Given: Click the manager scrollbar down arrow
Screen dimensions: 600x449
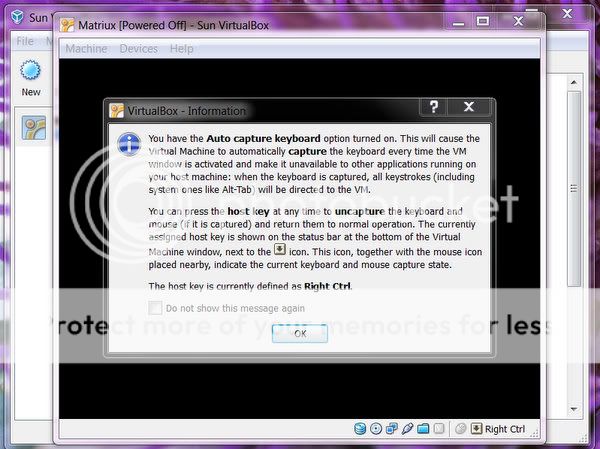Looking at the screenshot, I should [573, 409].
